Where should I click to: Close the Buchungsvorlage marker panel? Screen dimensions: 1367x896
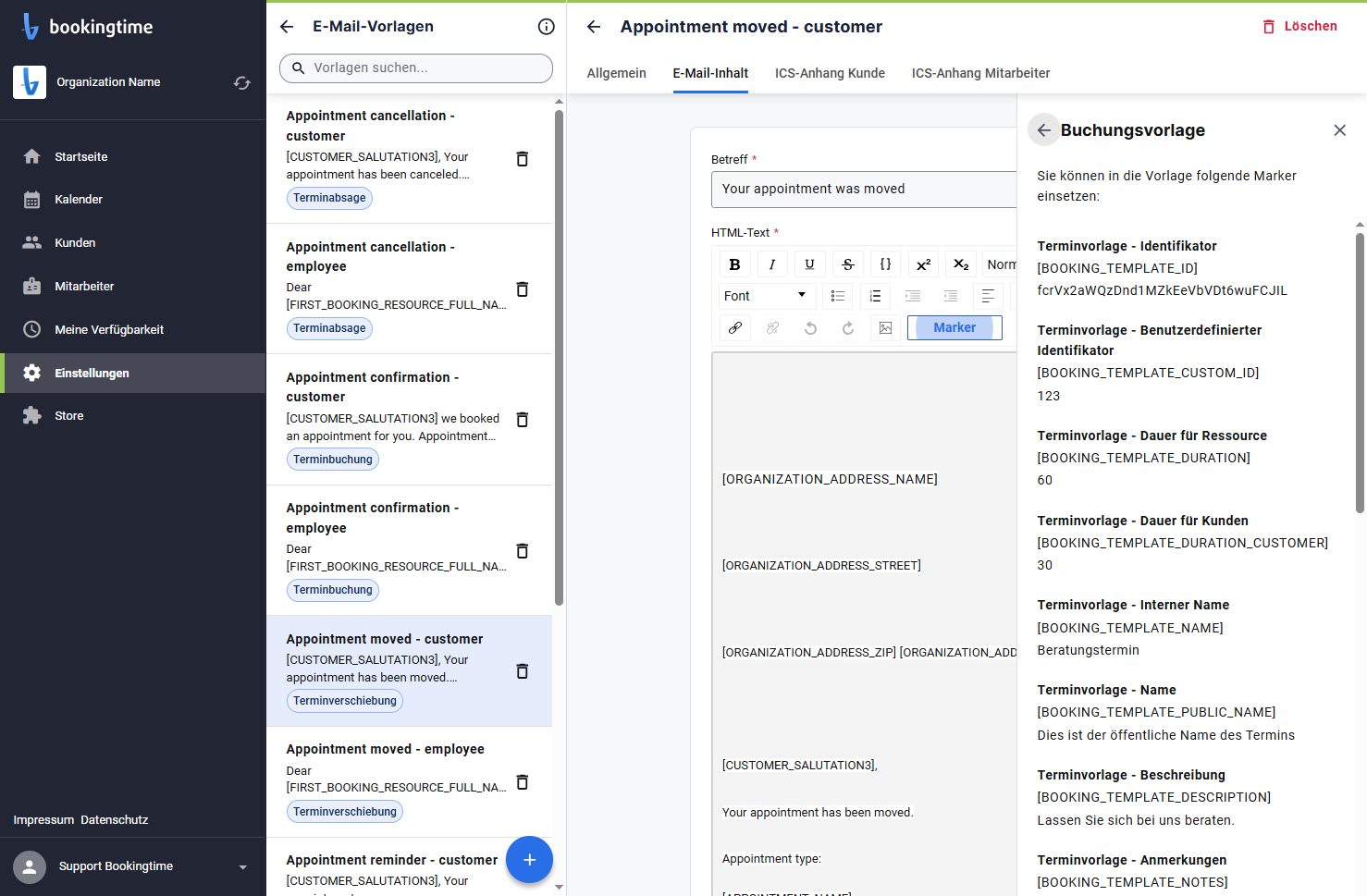coord(1340,130)
